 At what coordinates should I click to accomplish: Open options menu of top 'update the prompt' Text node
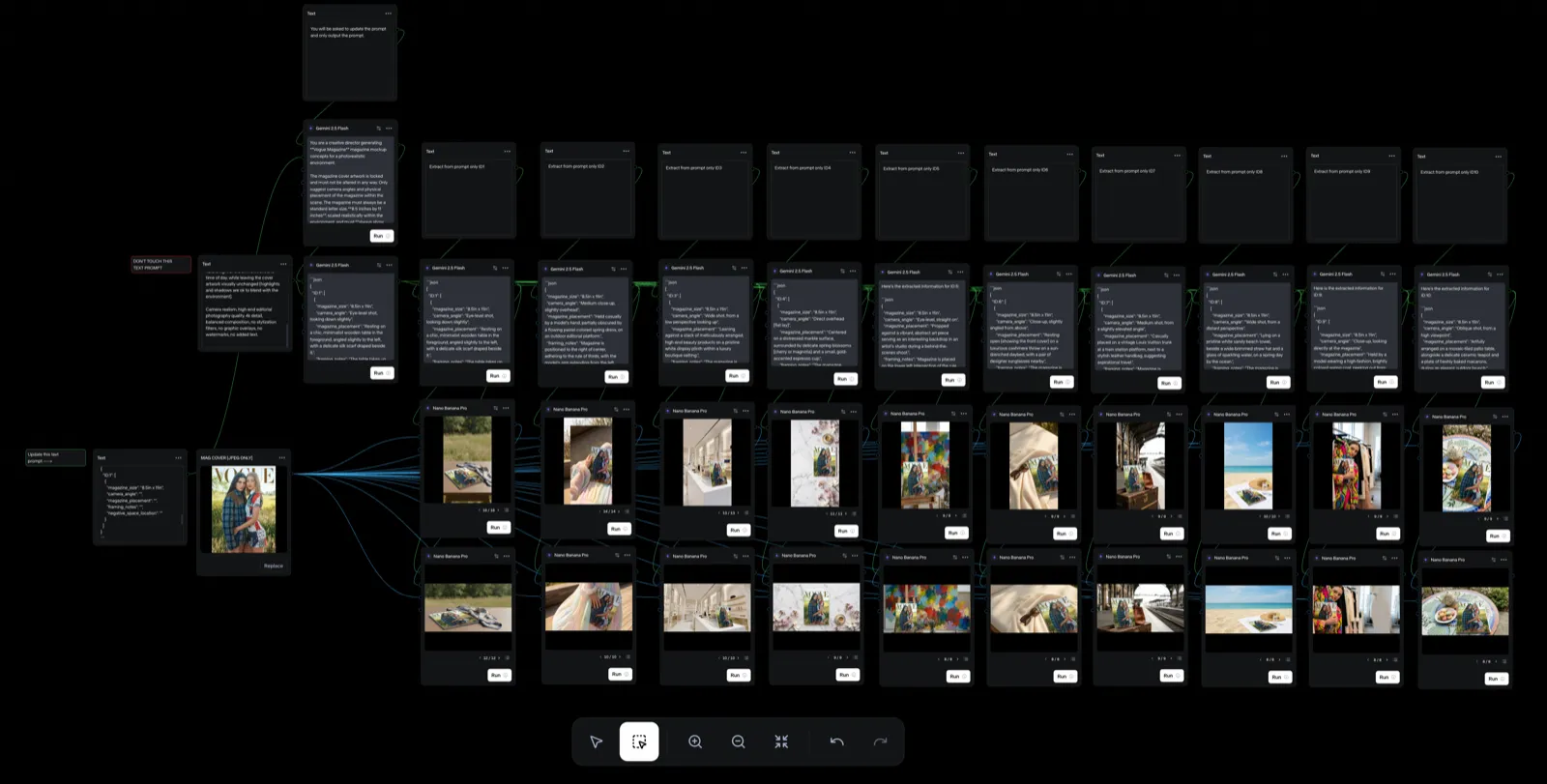pos(389,14)
